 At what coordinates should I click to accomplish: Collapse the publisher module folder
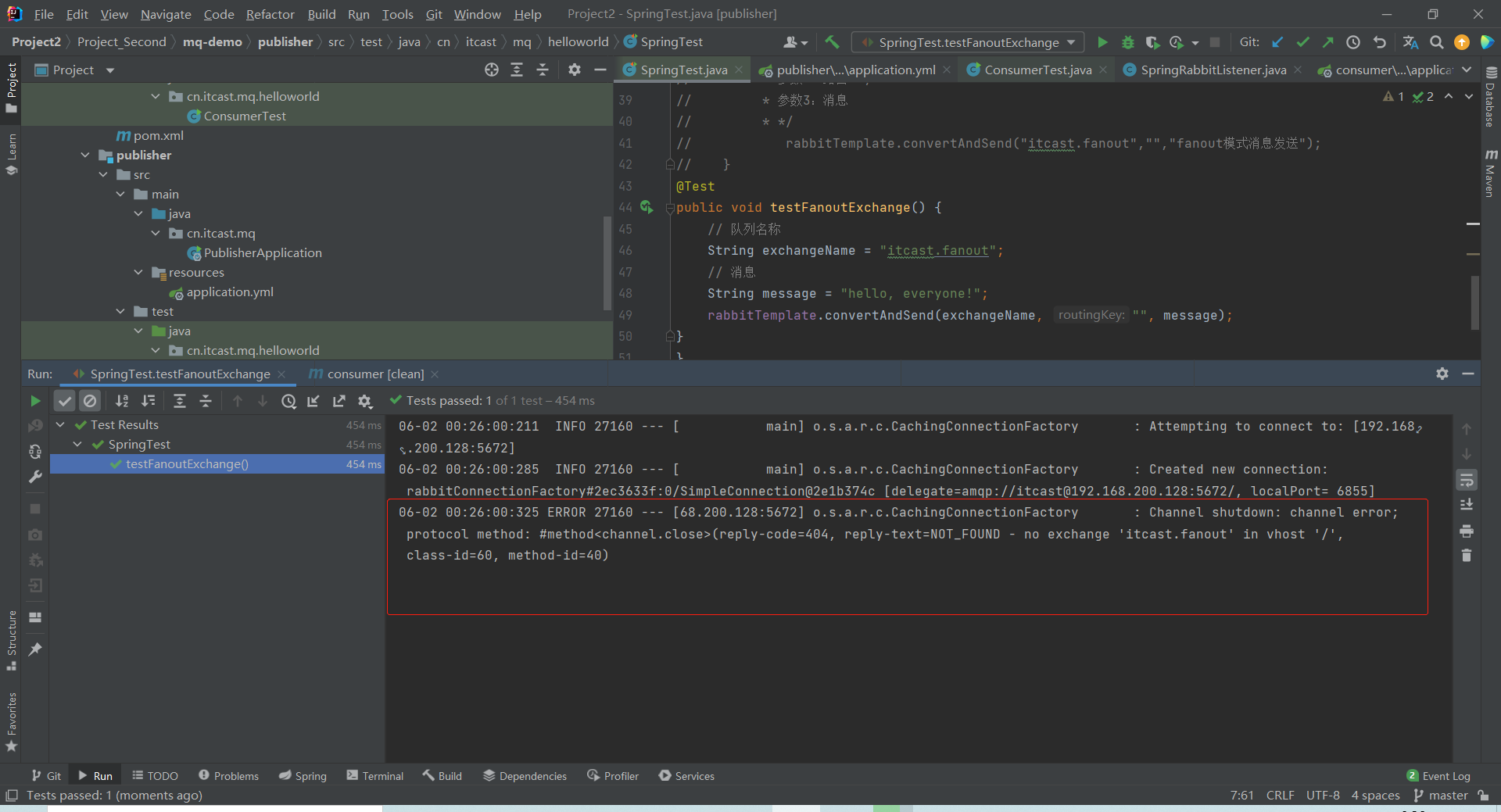point(85,155)
